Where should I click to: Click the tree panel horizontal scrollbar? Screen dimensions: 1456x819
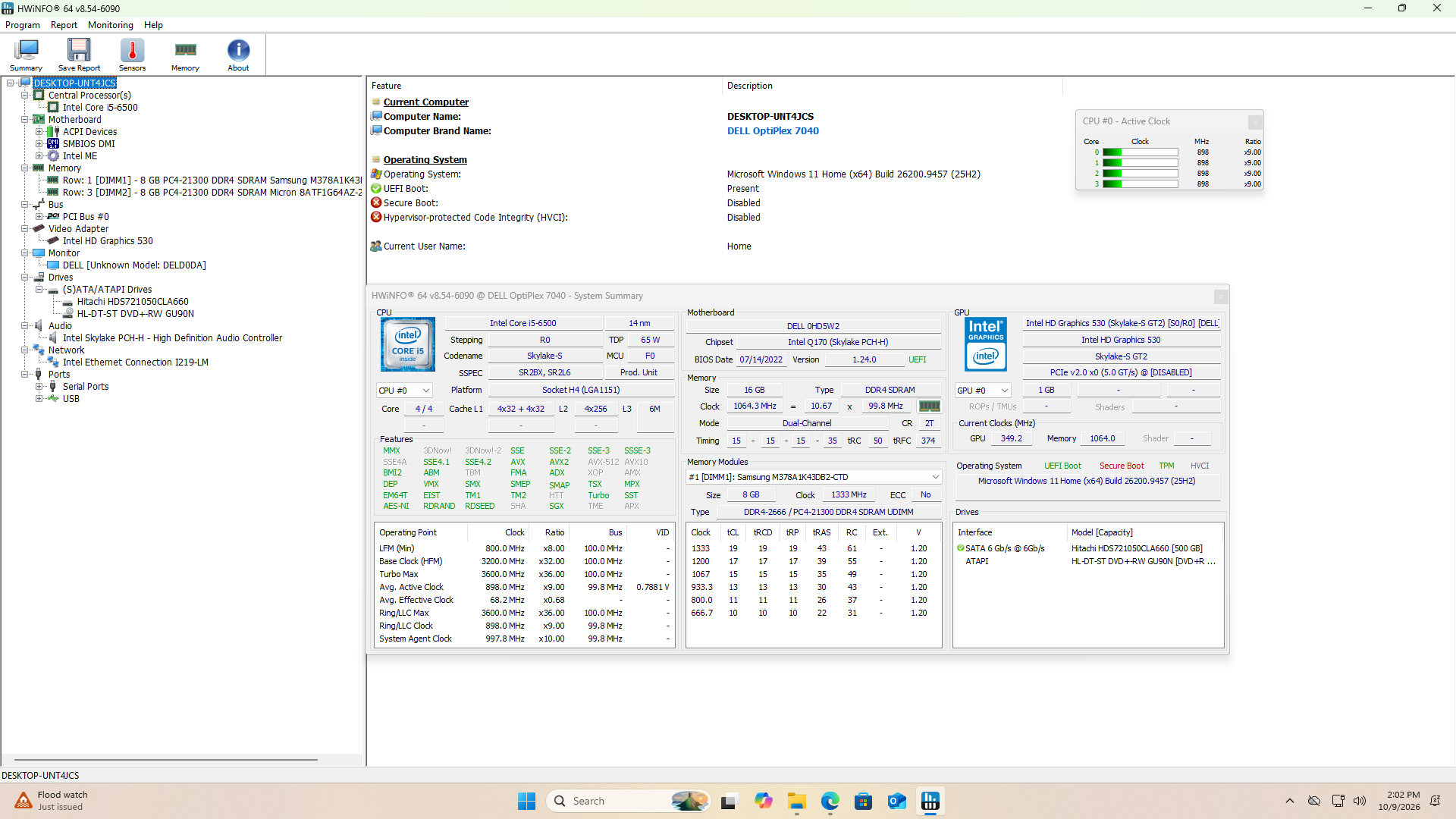point(165,759)
